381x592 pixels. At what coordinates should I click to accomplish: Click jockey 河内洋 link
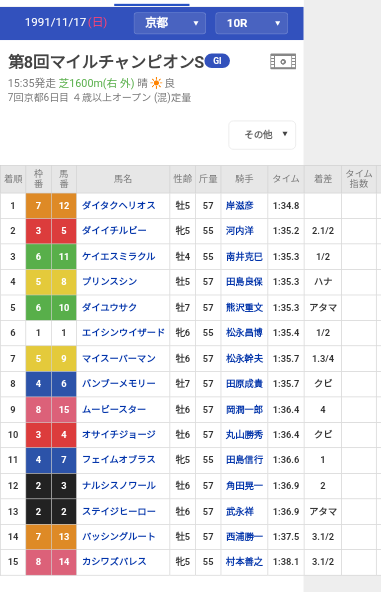tap(239, 231)
